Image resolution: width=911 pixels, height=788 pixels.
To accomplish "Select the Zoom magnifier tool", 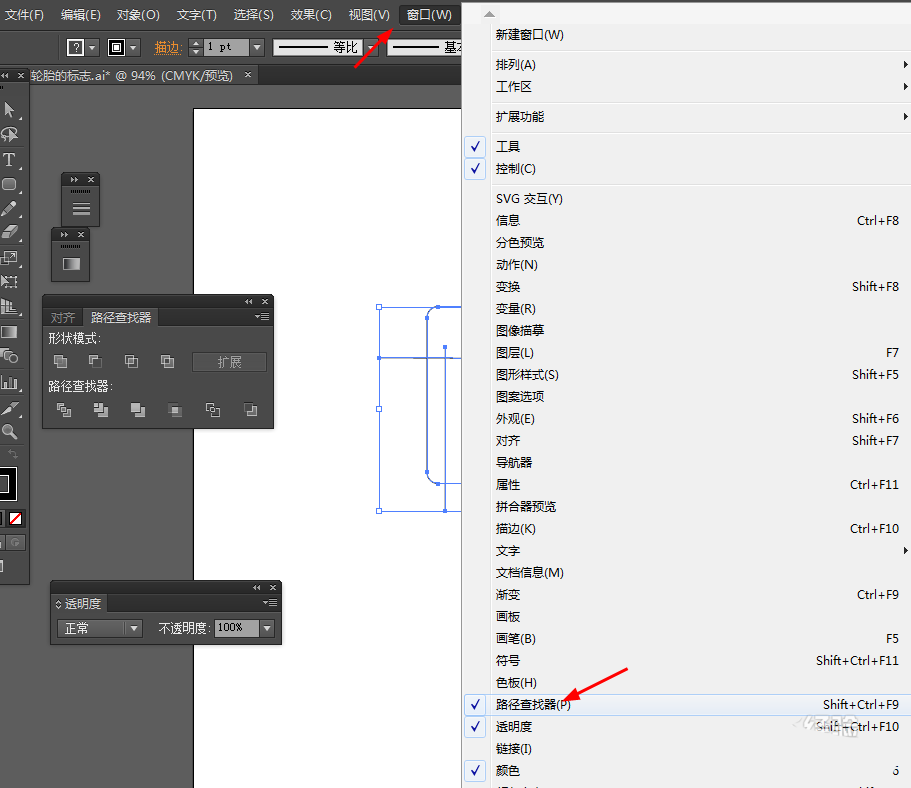I will tap(9, 432).
